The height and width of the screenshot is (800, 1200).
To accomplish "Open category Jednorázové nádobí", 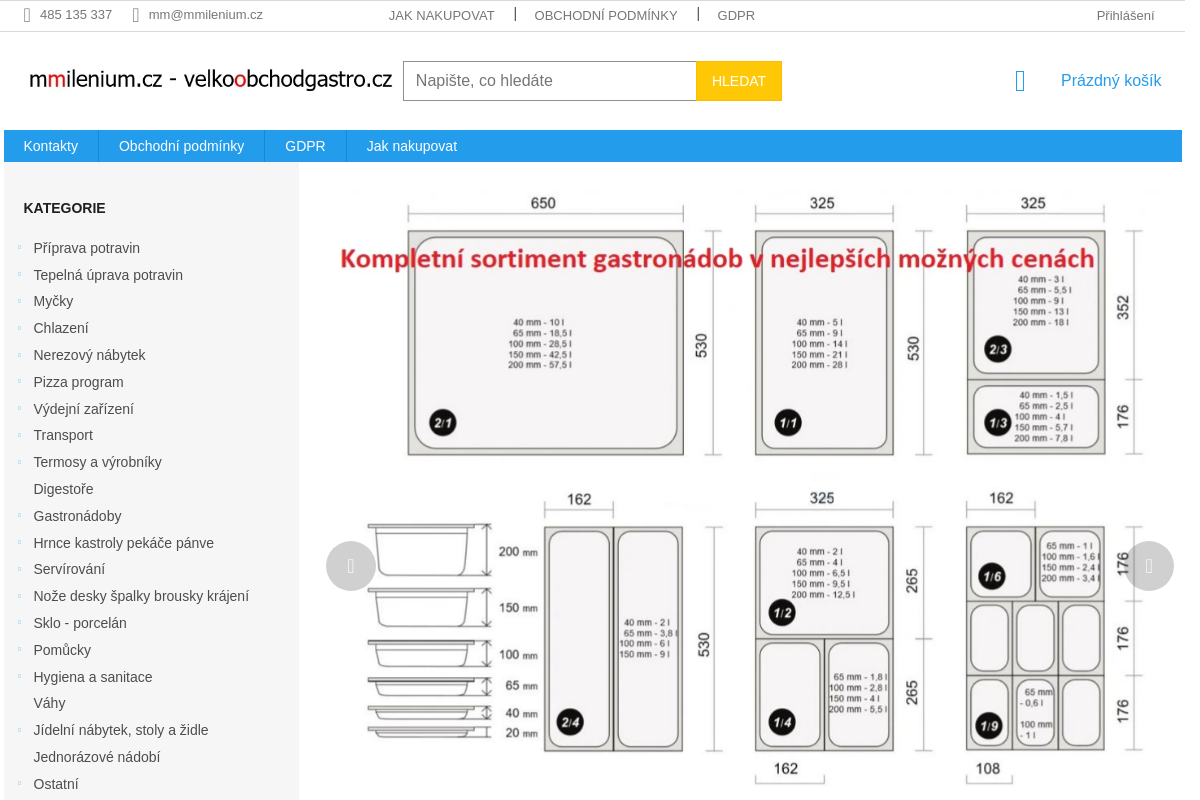I will point(97,757).
